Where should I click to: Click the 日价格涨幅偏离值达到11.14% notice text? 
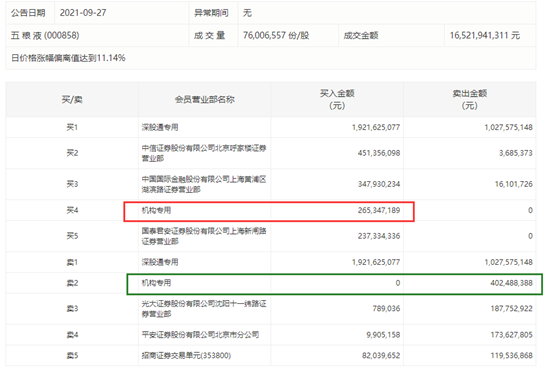click(x=68, y=58)
